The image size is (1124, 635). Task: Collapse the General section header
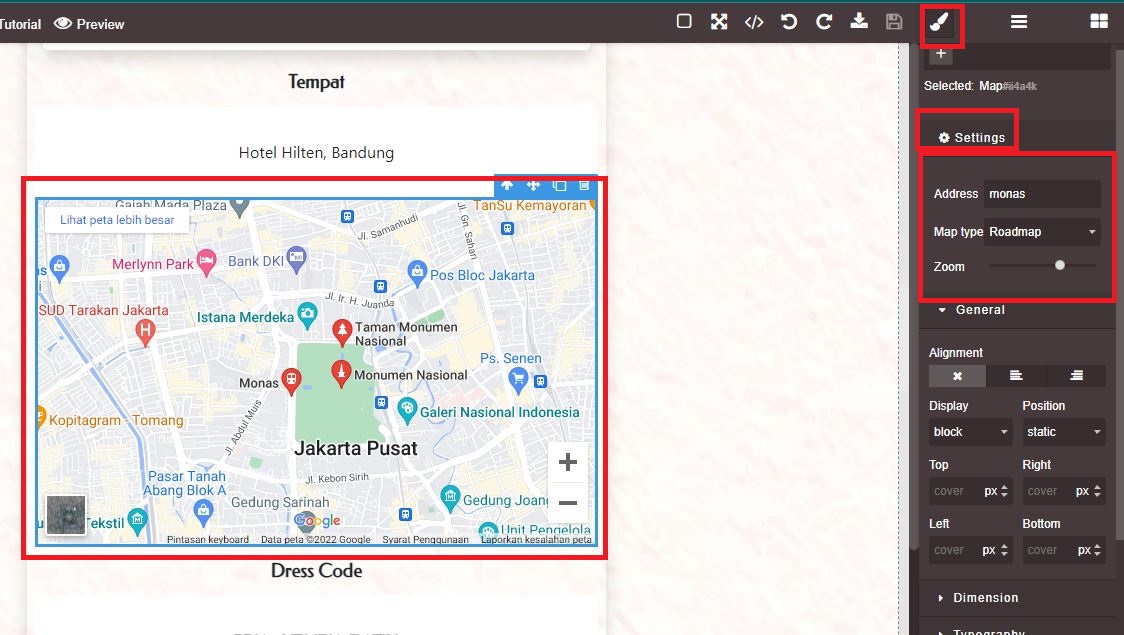click(x=979, y=310)
